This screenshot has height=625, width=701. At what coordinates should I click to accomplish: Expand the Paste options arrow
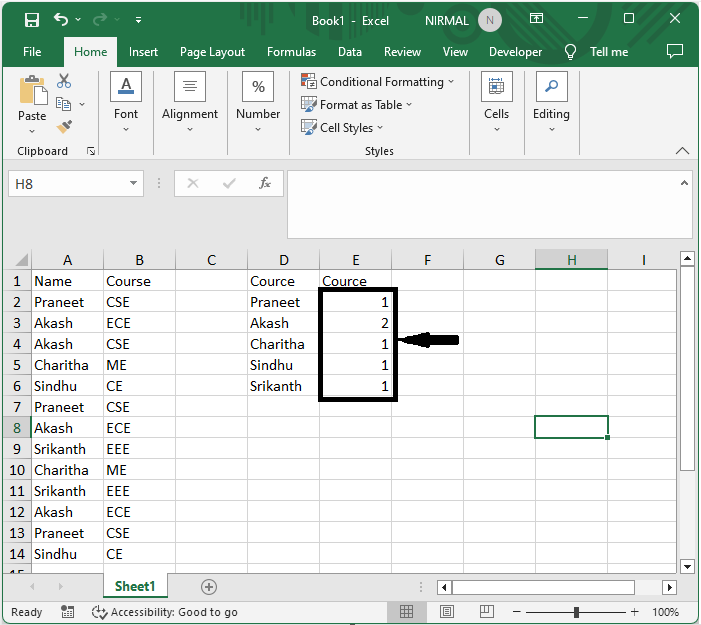pos(32,131)
